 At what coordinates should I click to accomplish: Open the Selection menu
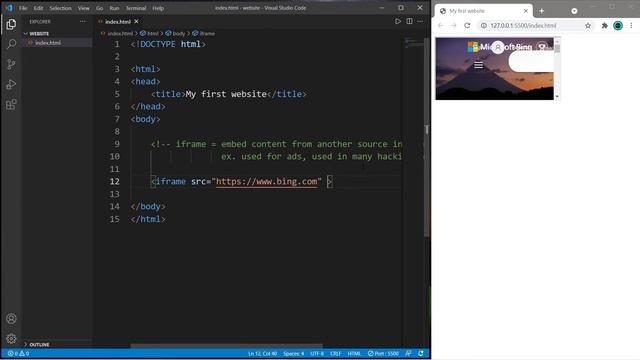60,8
